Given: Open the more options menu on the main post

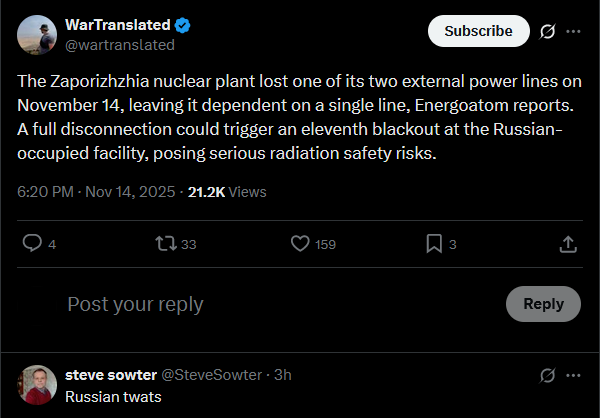Looking at the screenshot, I should (x=573, y=31).
